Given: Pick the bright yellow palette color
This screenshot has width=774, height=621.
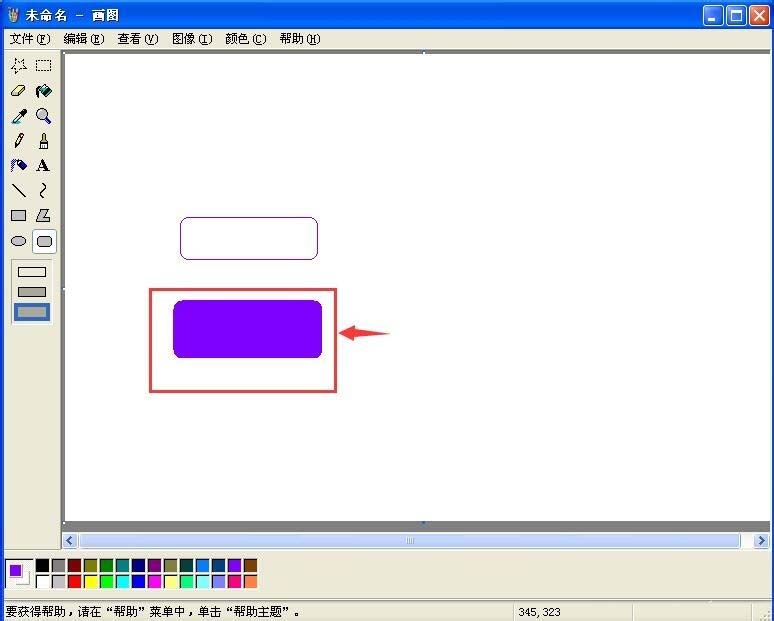Looking at the screenshot, I should point(91,582).
